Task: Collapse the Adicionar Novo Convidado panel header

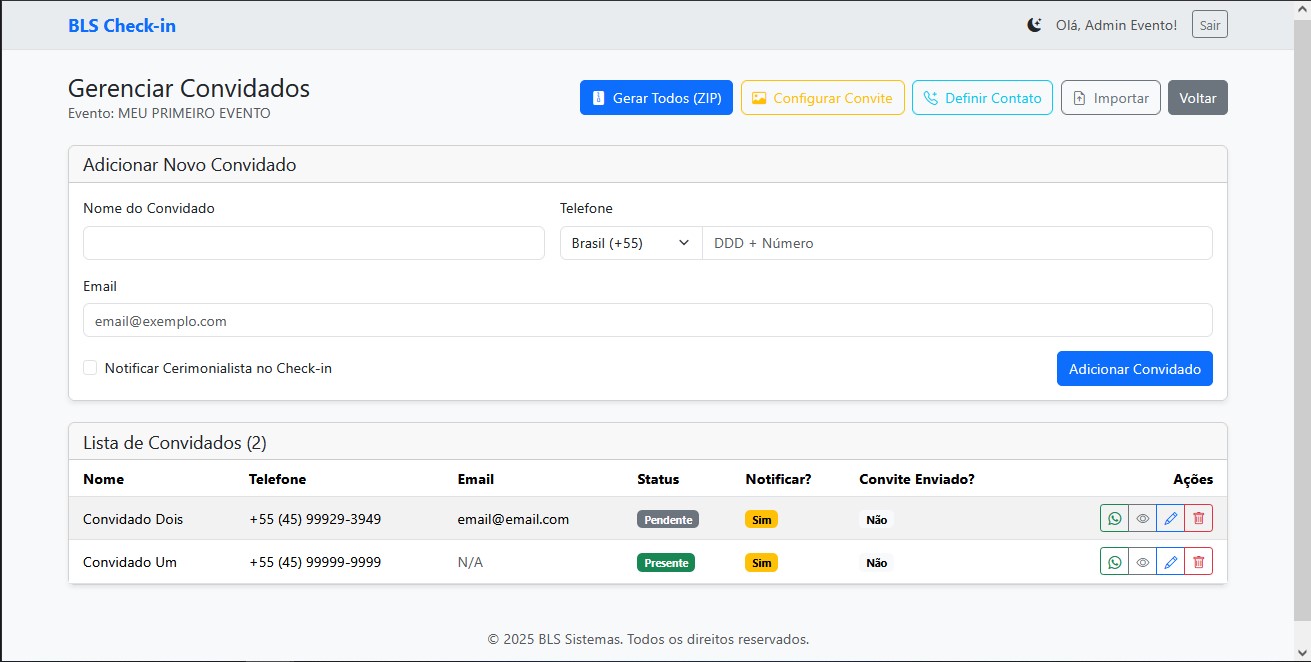Action: tap(188, 164)
